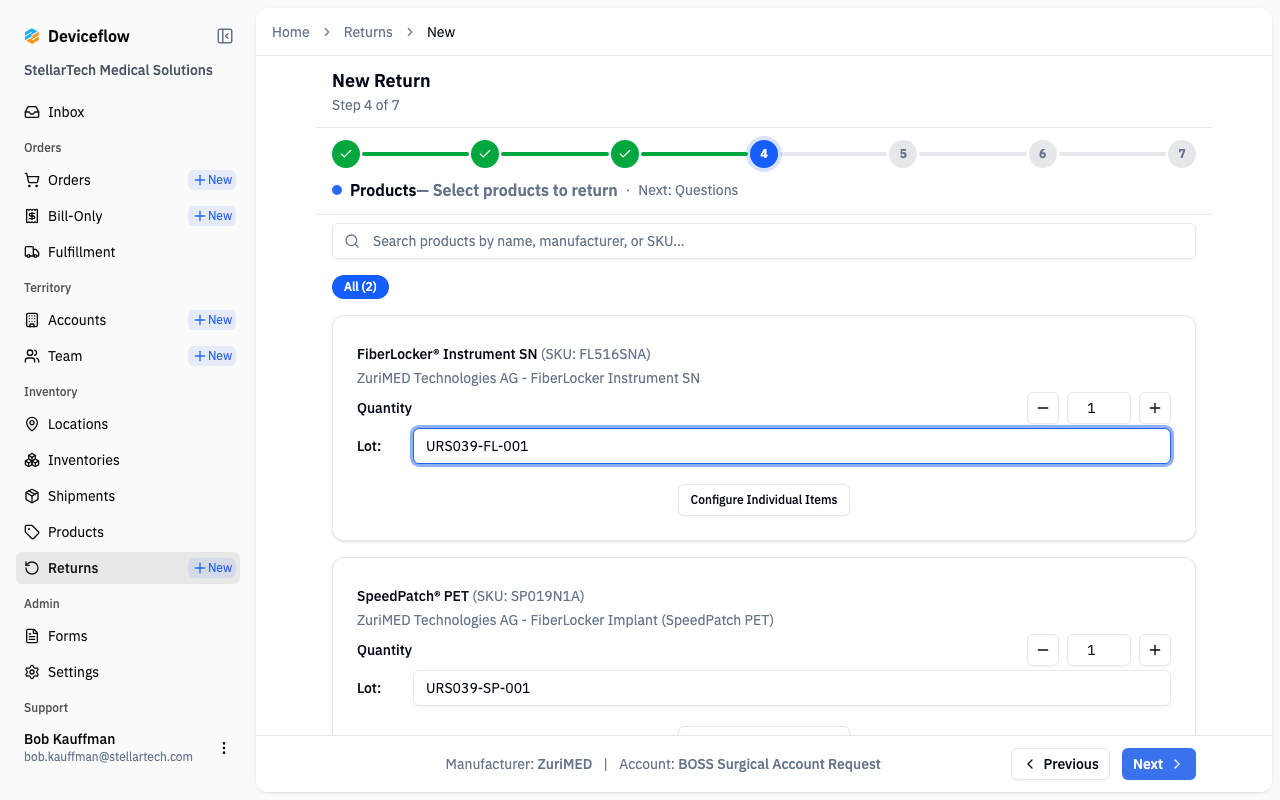Screen dimensions: 1280x800
Task: Go to Home breadcrumb
Action: click(x=291, y=32)
